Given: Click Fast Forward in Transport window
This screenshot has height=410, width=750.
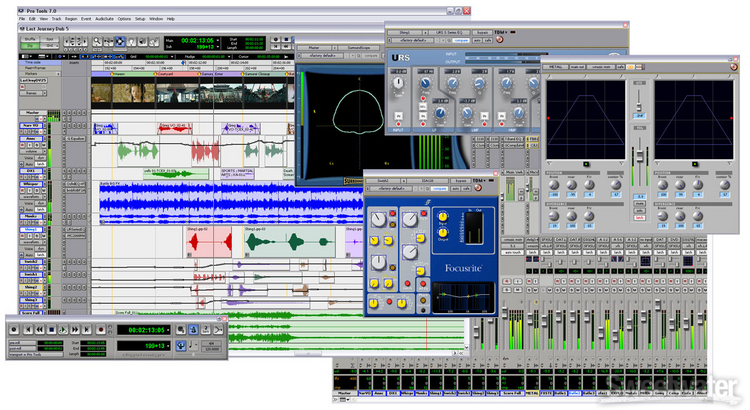Looking at the screenshot, I should pos(75,330).
